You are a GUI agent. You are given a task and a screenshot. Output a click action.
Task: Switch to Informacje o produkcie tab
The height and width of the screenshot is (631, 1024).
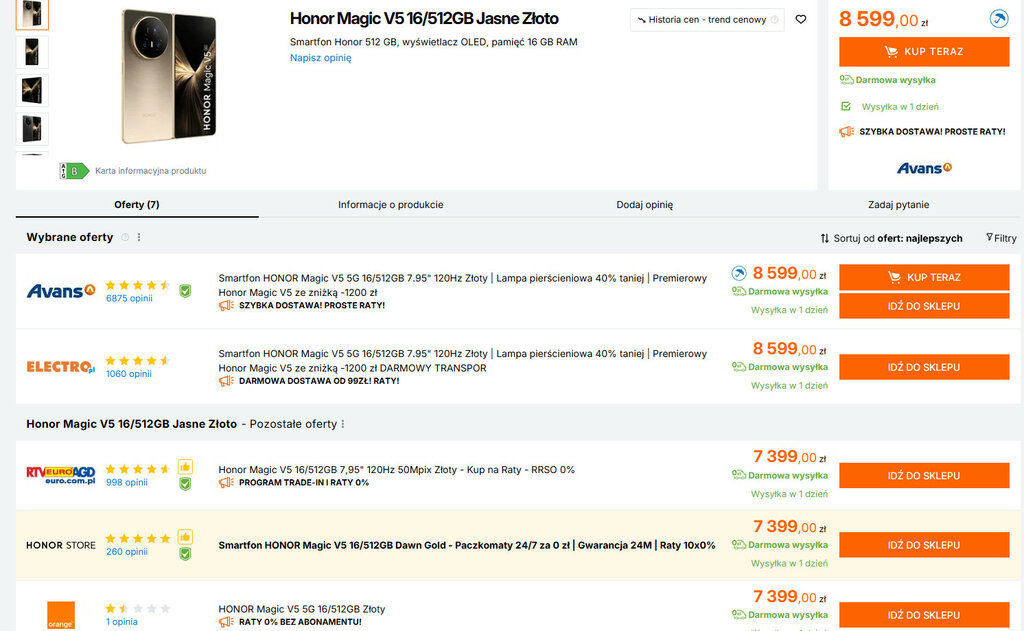pos(390,204)
